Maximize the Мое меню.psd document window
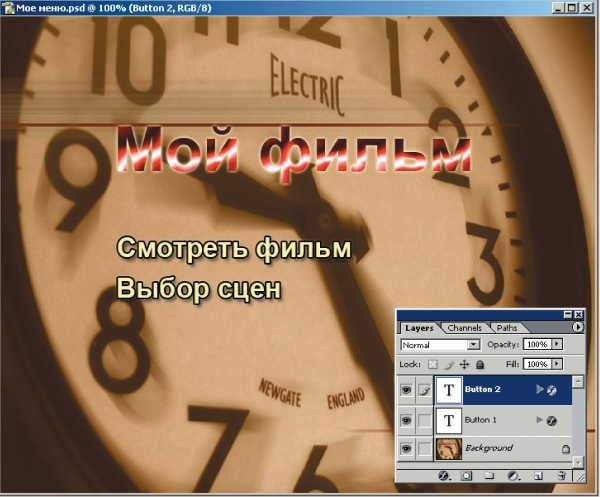600x497 pixels. click(571, 7)
